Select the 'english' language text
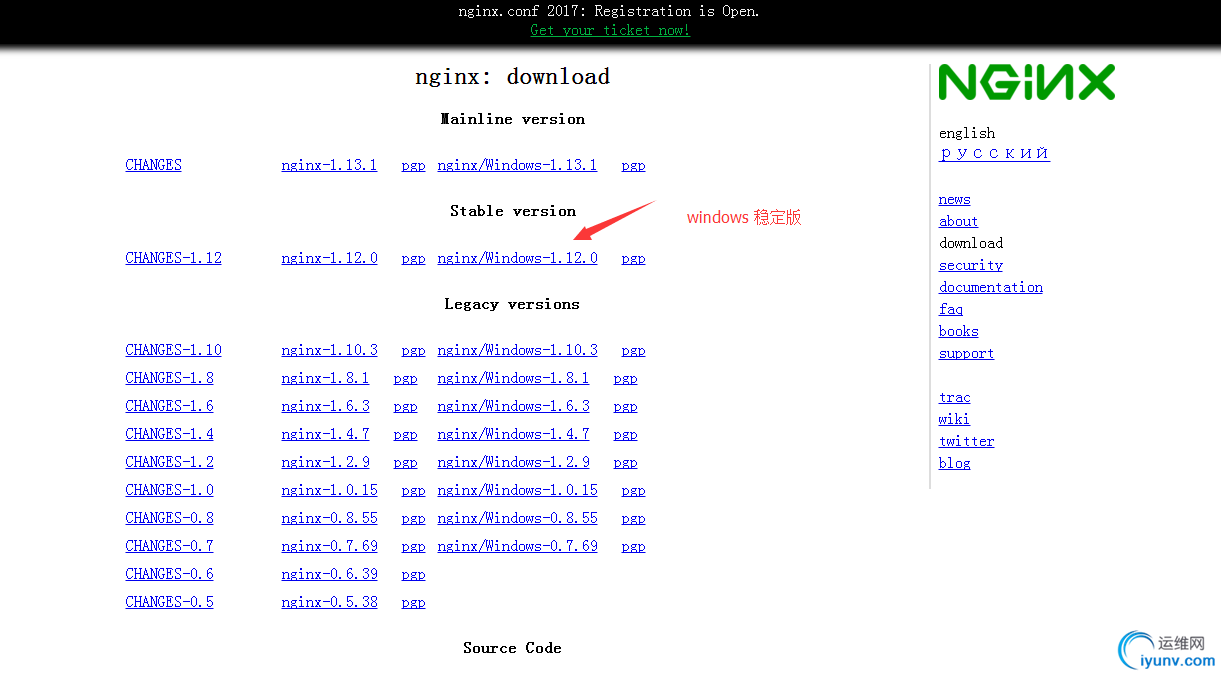The height and width of the screenshot is (677, 1221). coord(967,133)
